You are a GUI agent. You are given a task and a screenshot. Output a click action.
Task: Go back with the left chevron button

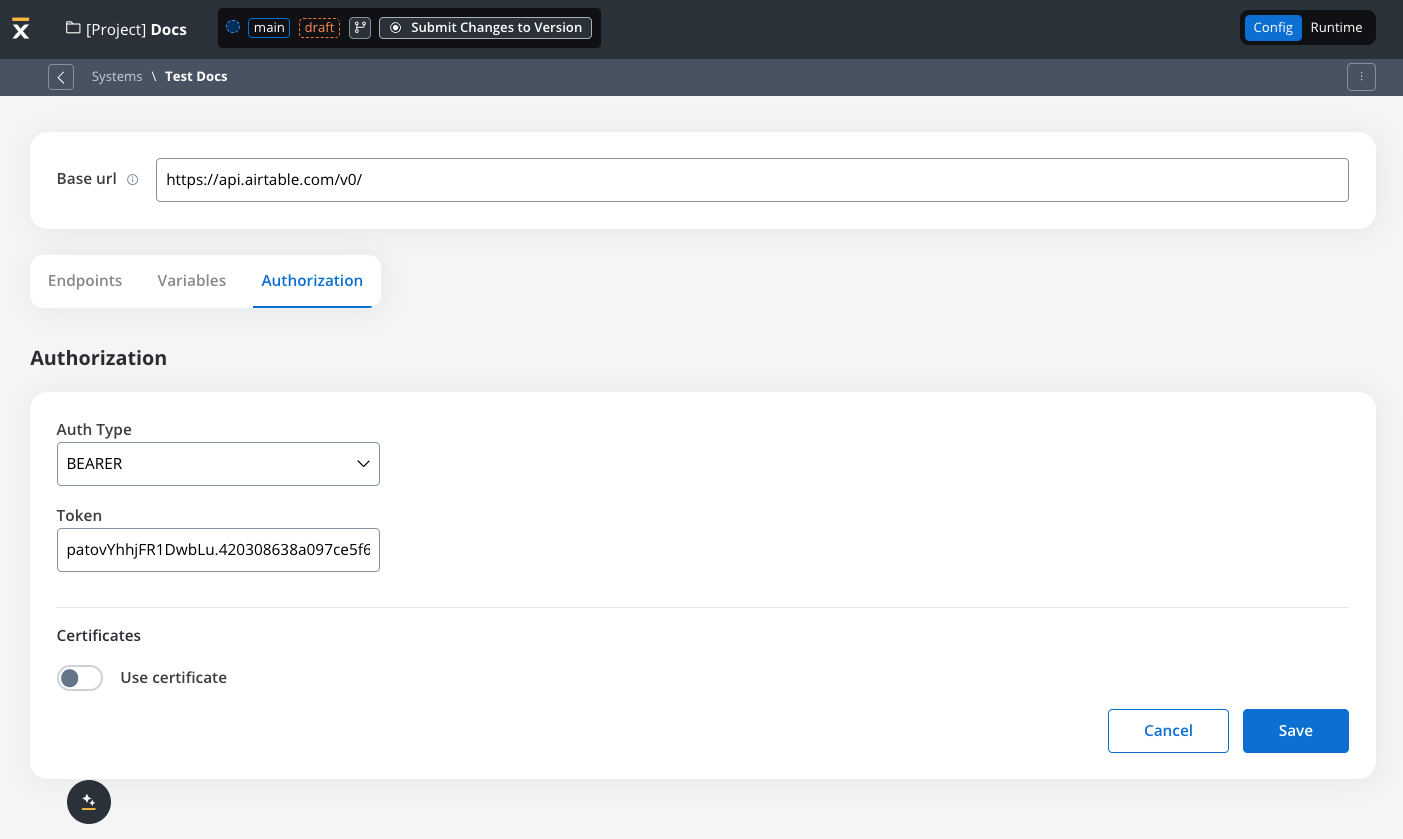point(61,77)
